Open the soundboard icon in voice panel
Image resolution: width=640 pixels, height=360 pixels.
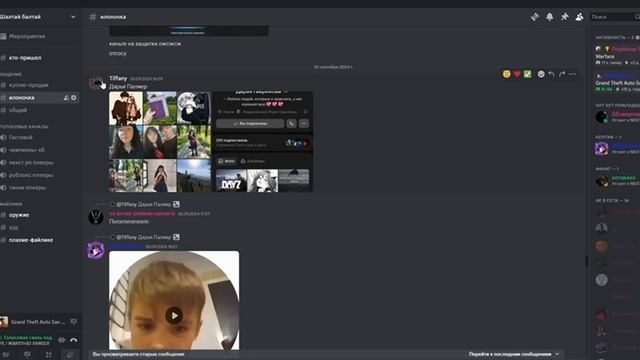point(70,355)
